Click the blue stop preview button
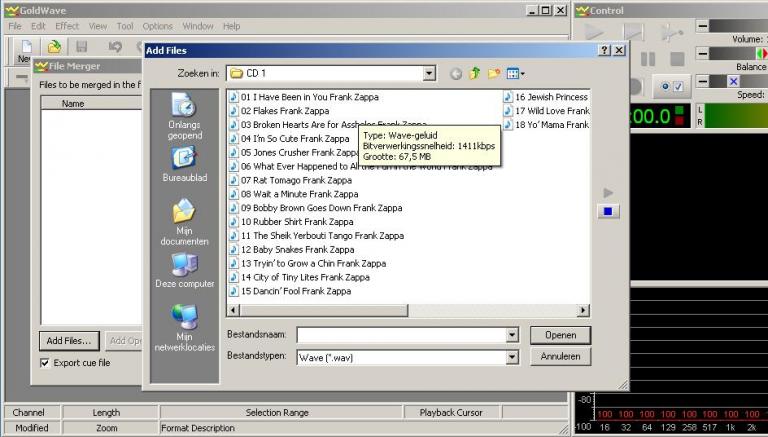768x437 pixels. pos(608,211)
